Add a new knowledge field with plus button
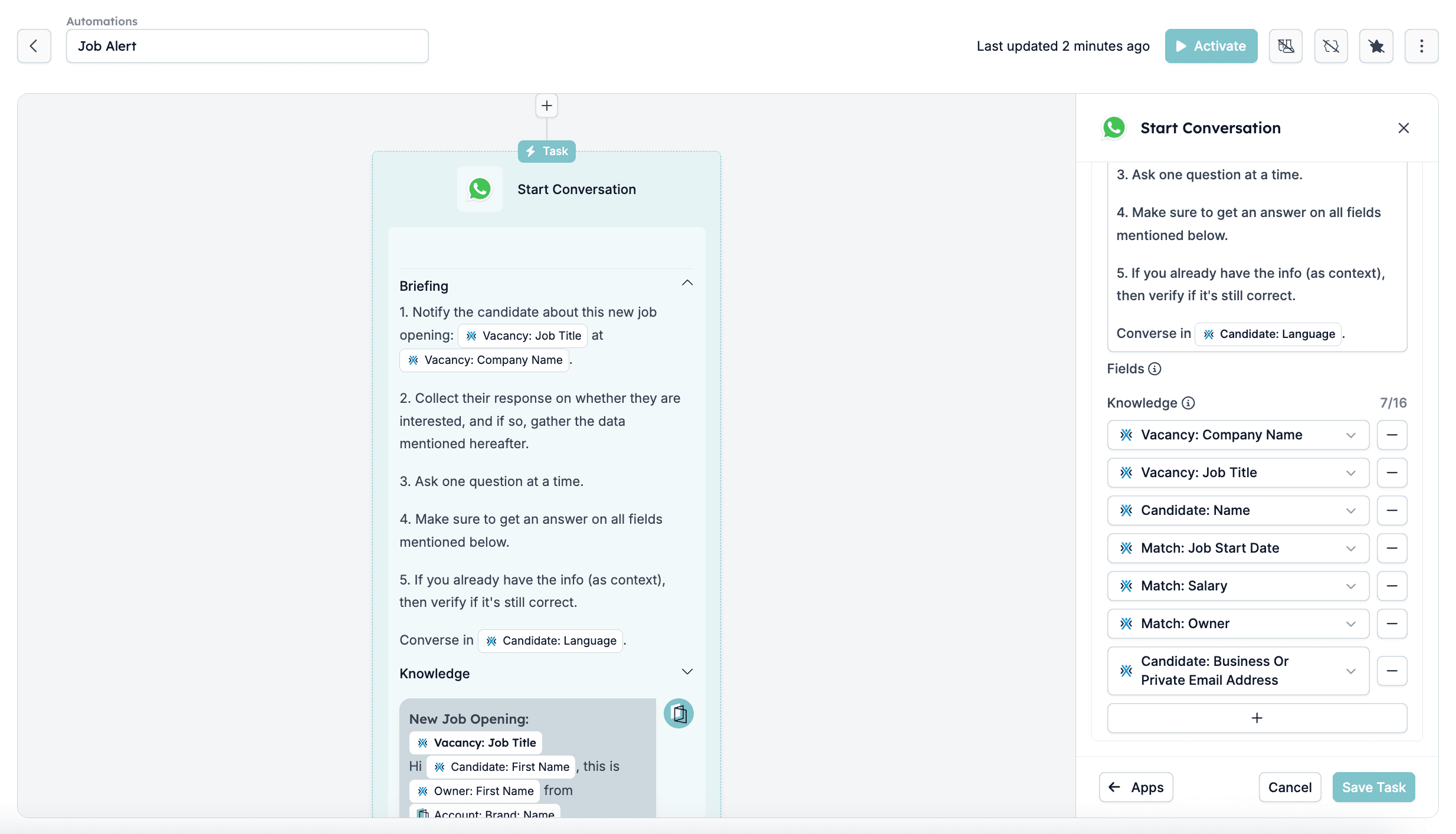Viewport: 1456px width, 834px height. (x=1257, y=718)
